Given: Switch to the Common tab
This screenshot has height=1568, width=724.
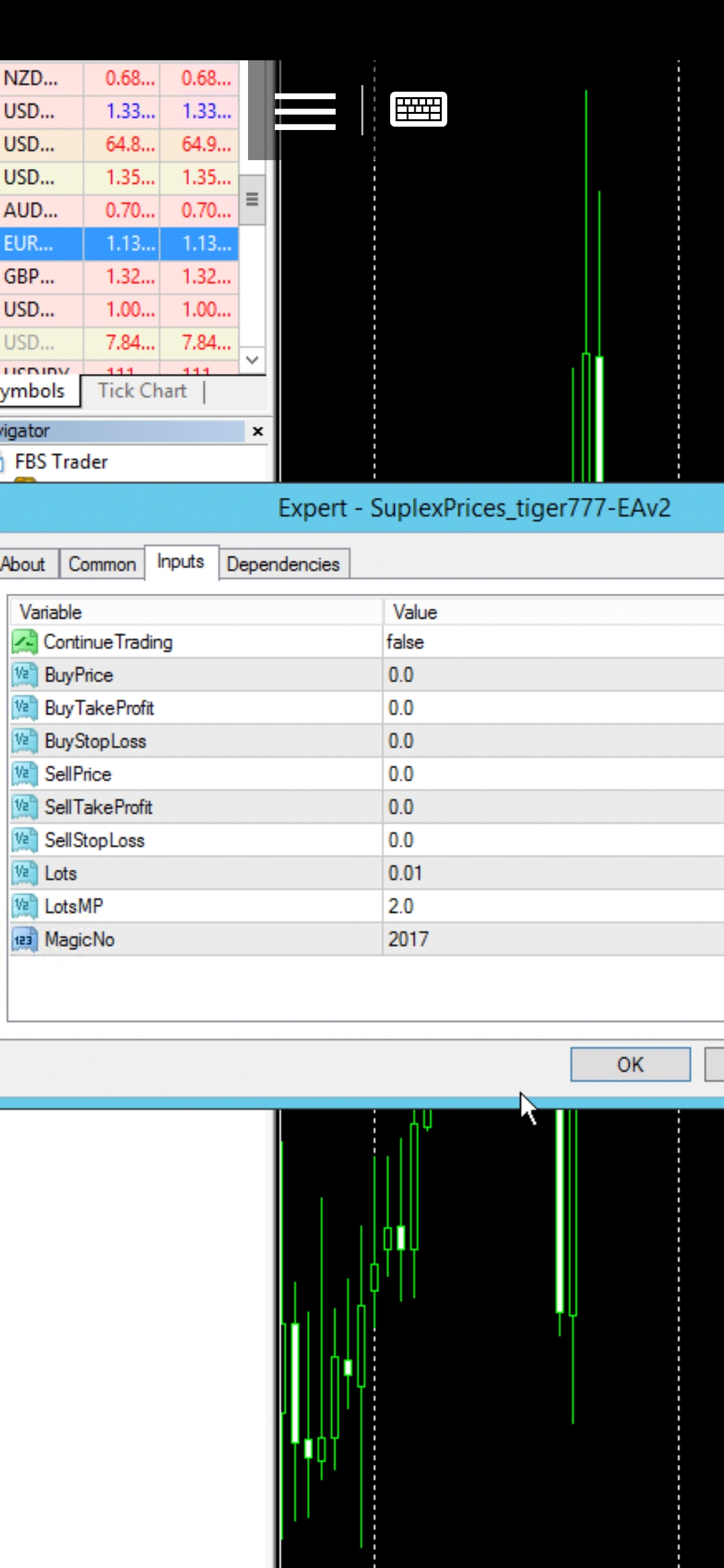Looking at the screenshot, I should click(102, 564).
